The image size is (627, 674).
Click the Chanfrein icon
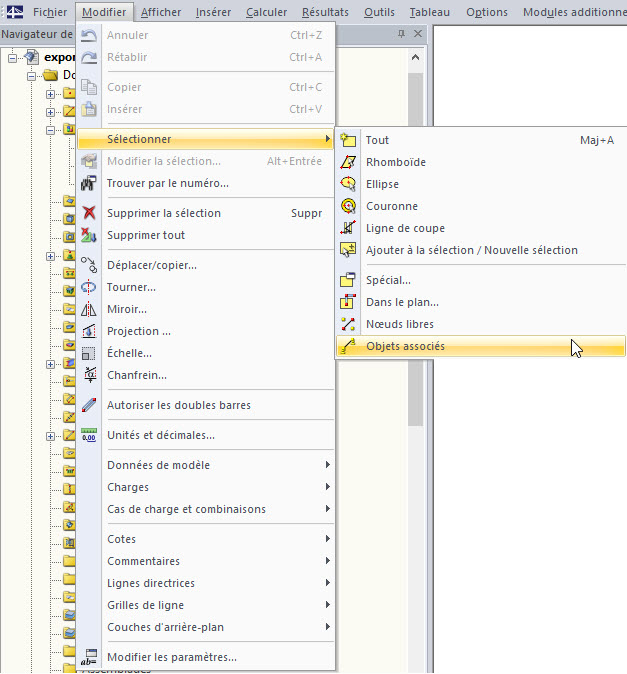point(89,375)
